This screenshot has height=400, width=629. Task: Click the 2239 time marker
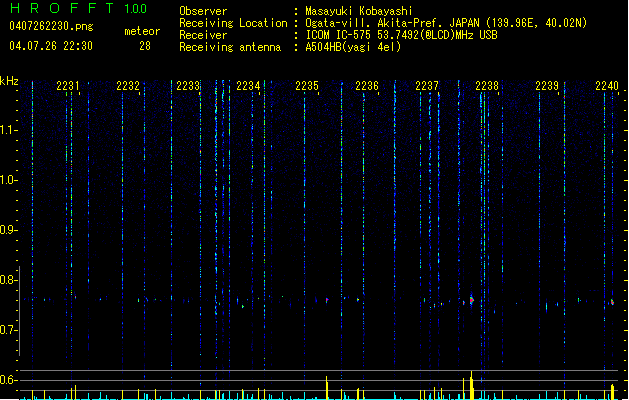pos(547,86)
